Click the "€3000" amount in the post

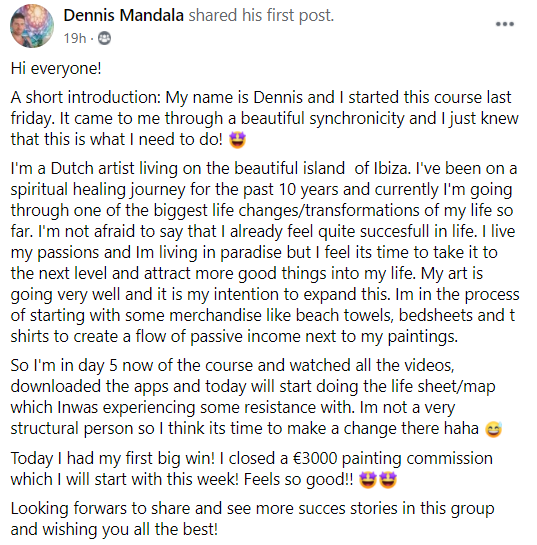coord(315,458)
